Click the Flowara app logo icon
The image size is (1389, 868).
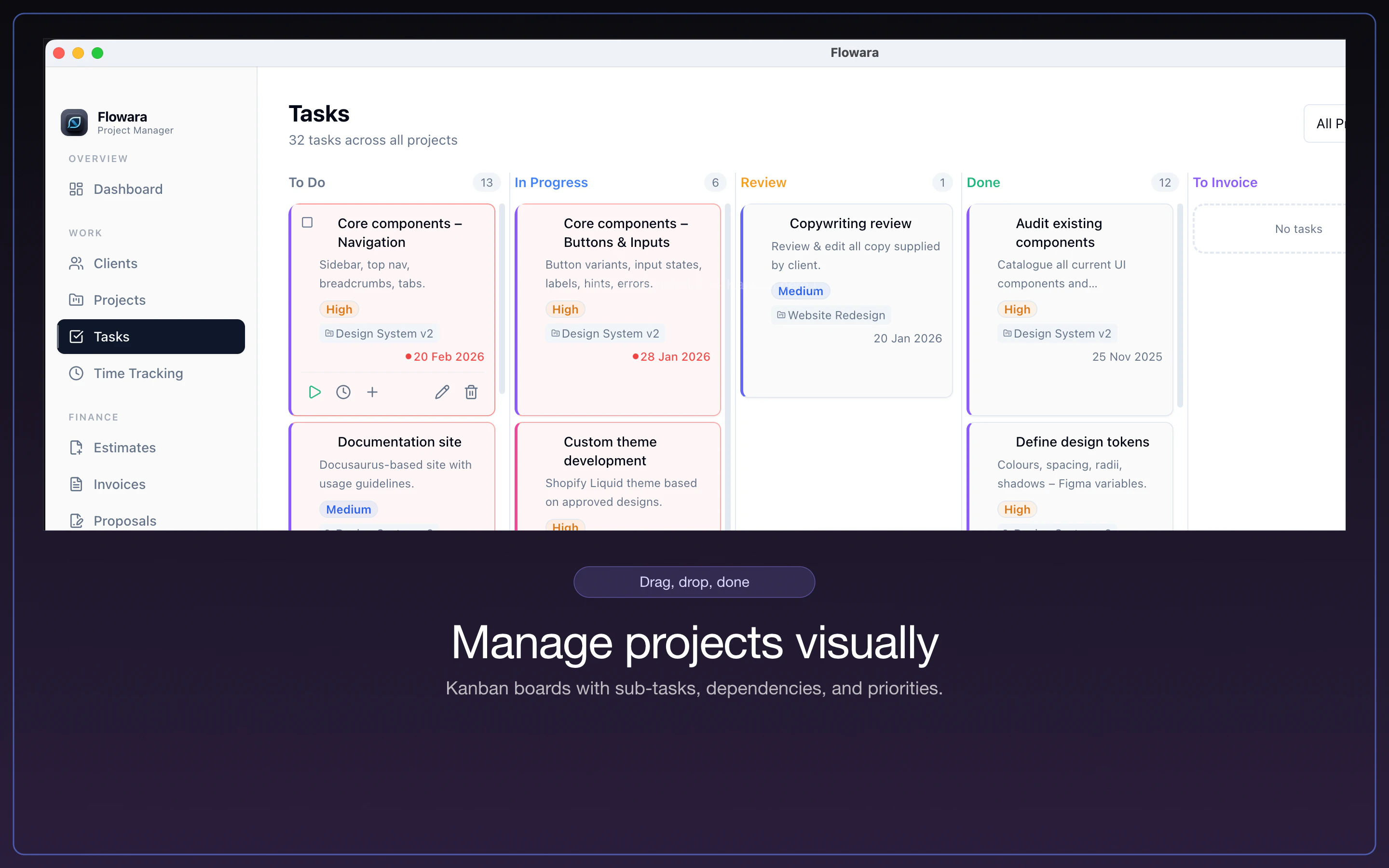tap(74, 122)
